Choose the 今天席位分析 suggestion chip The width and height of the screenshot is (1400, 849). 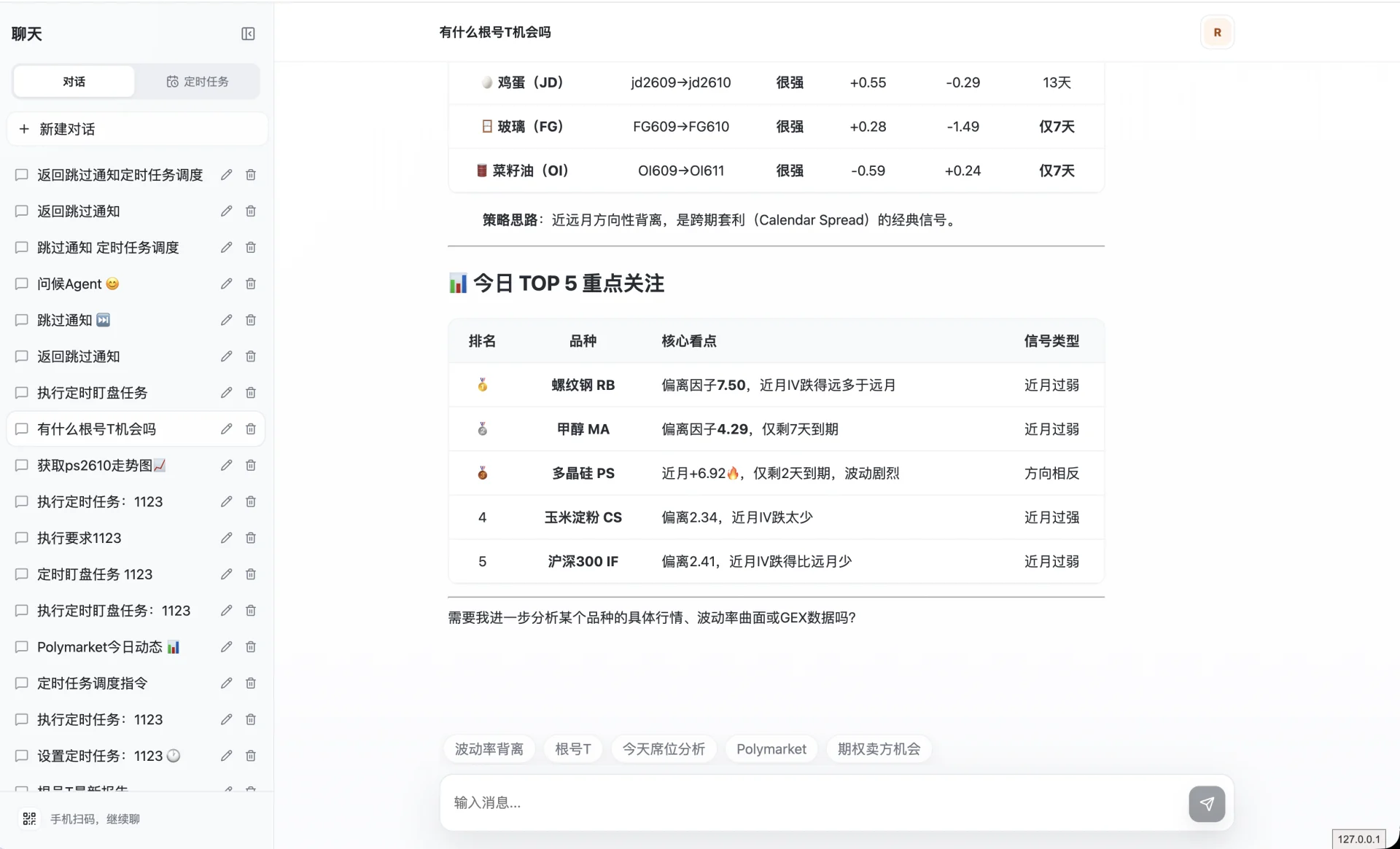tap(664, 749)
